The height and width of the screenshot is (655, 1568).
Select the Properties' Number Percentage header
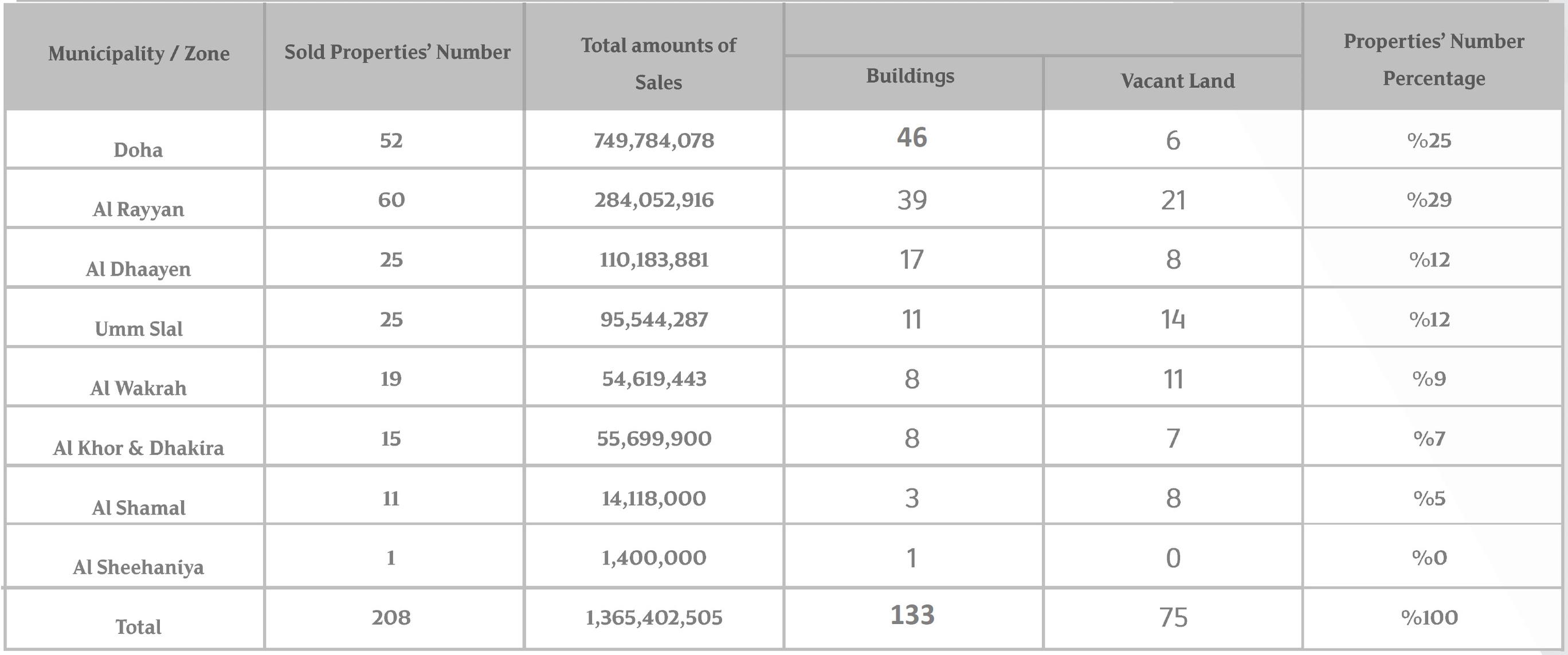pyautogui.click(x=1433, y=60)
